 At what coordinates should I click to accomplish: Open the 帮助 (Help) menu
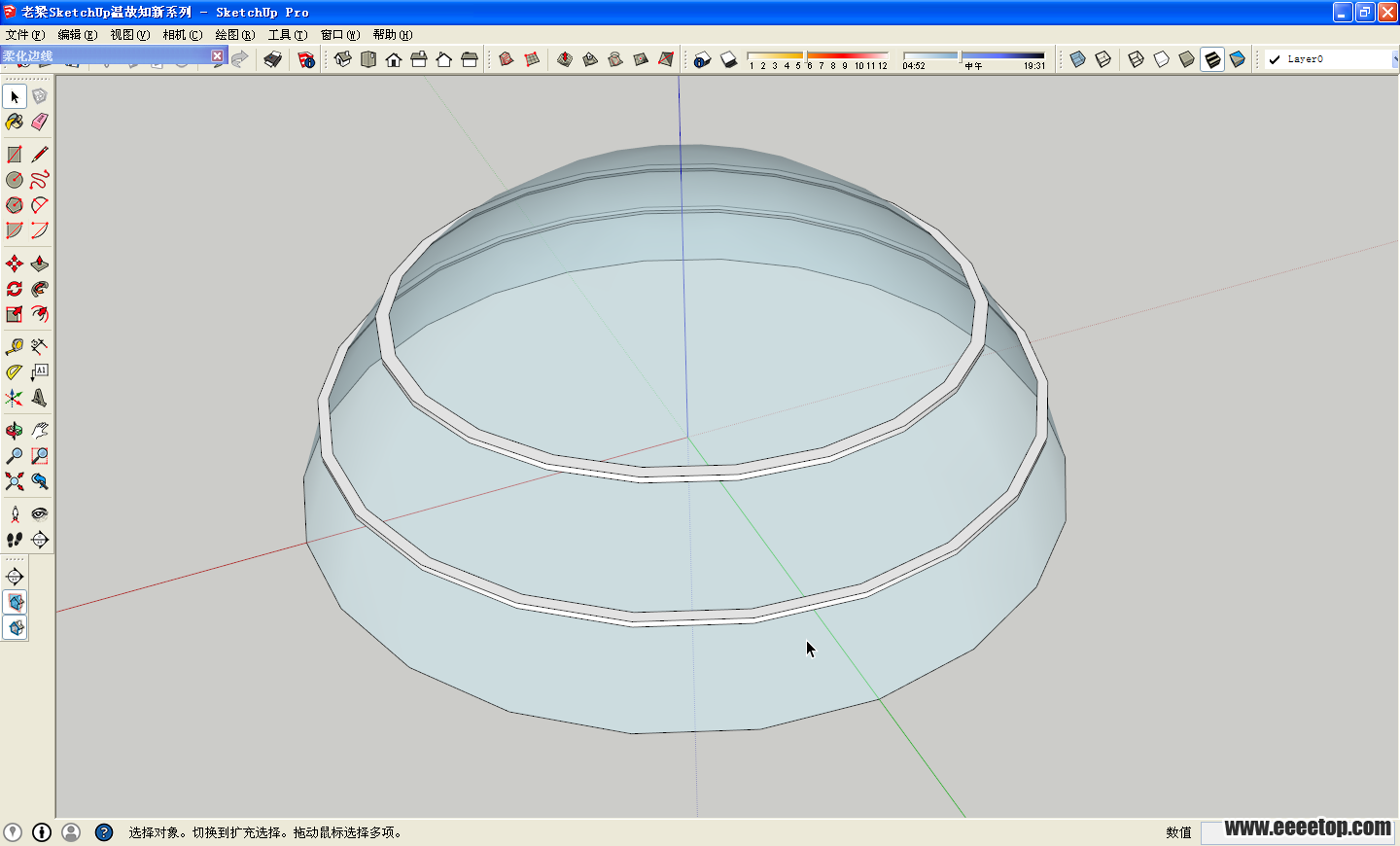pyautogui.click(x=393, y=34)
